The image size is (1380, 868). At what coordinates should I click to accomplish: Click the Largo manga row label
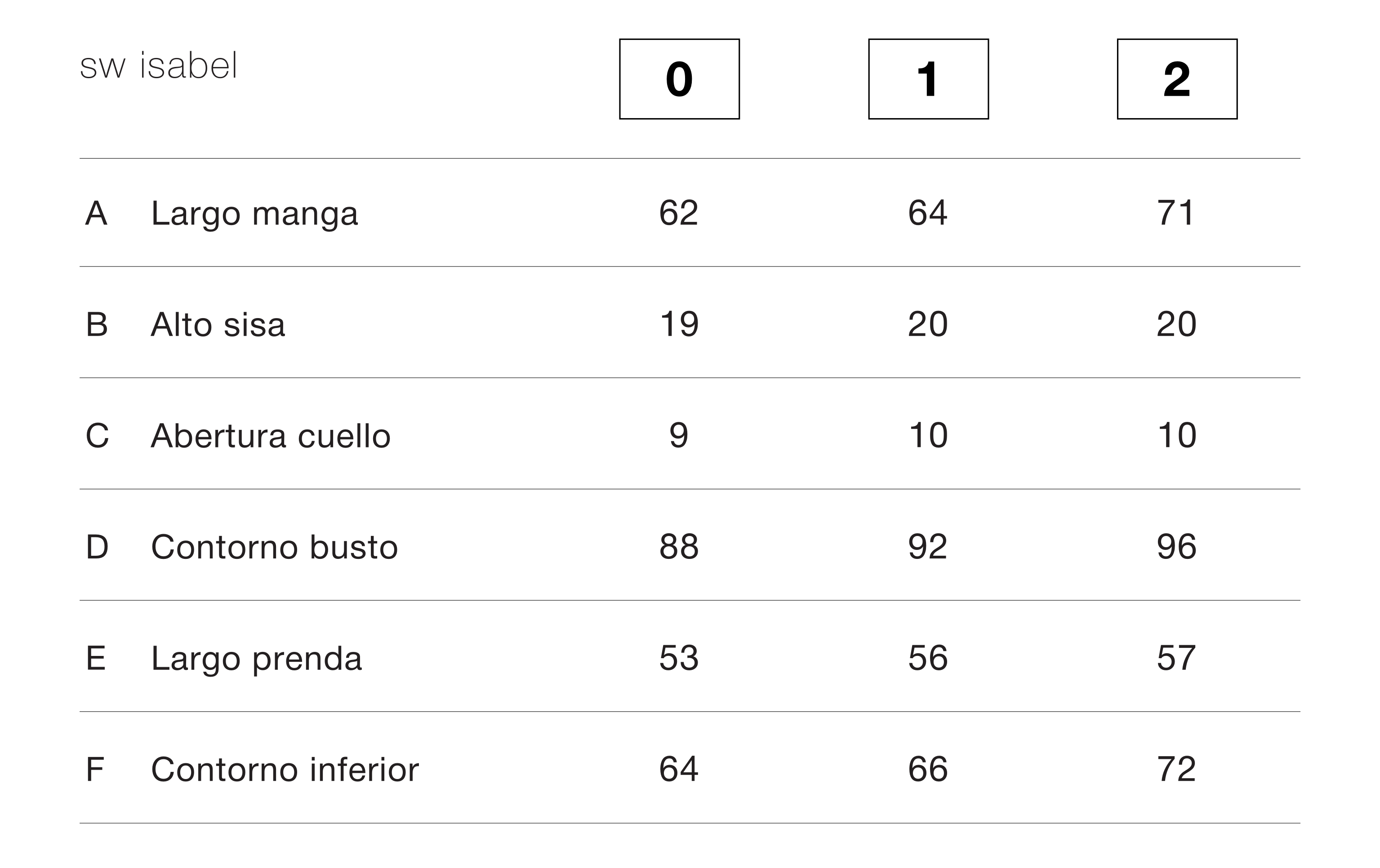click(x=254, y=214)
